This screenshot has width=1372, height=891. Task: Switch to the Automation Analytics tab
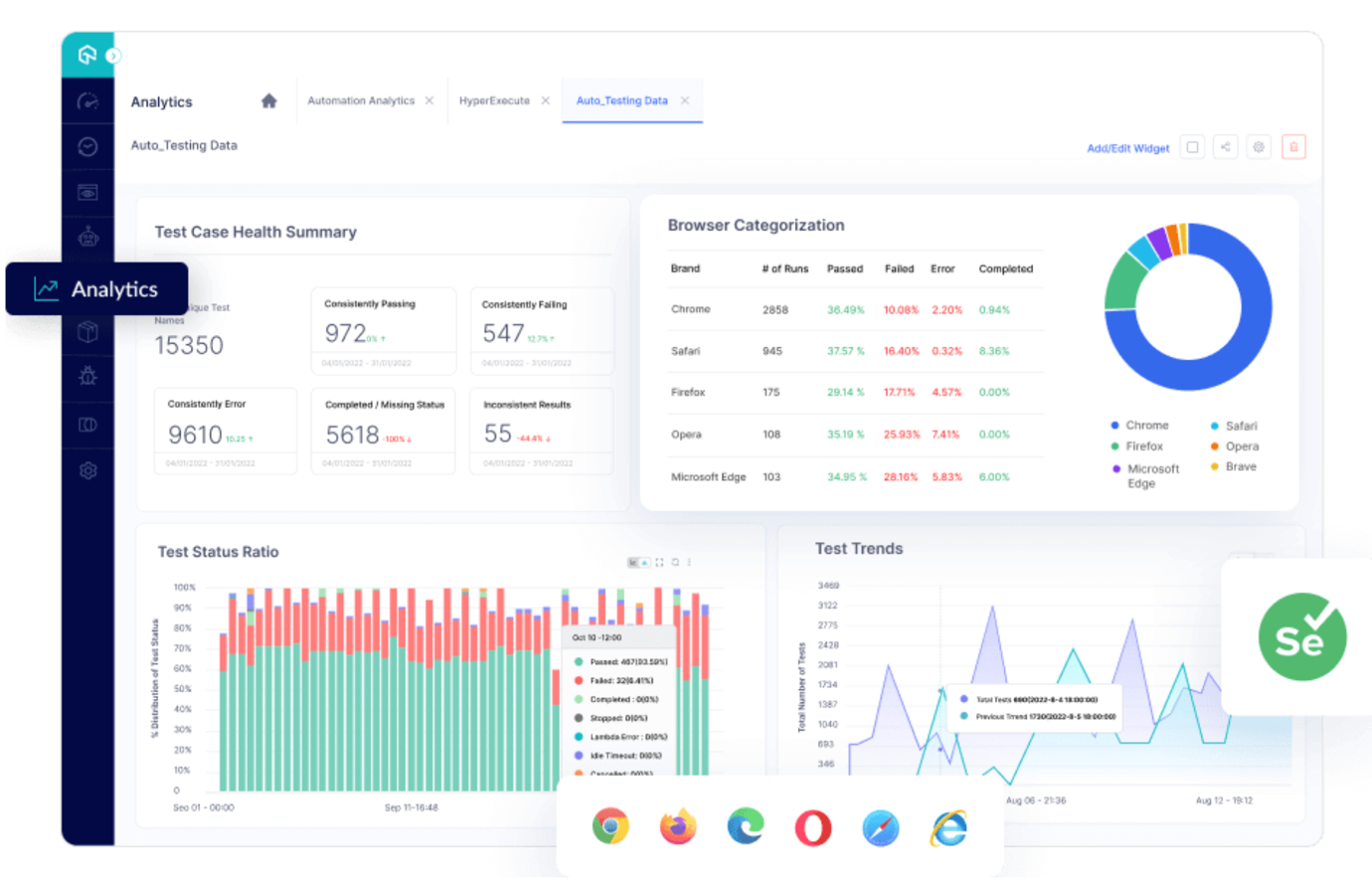[x=361, y=100]
